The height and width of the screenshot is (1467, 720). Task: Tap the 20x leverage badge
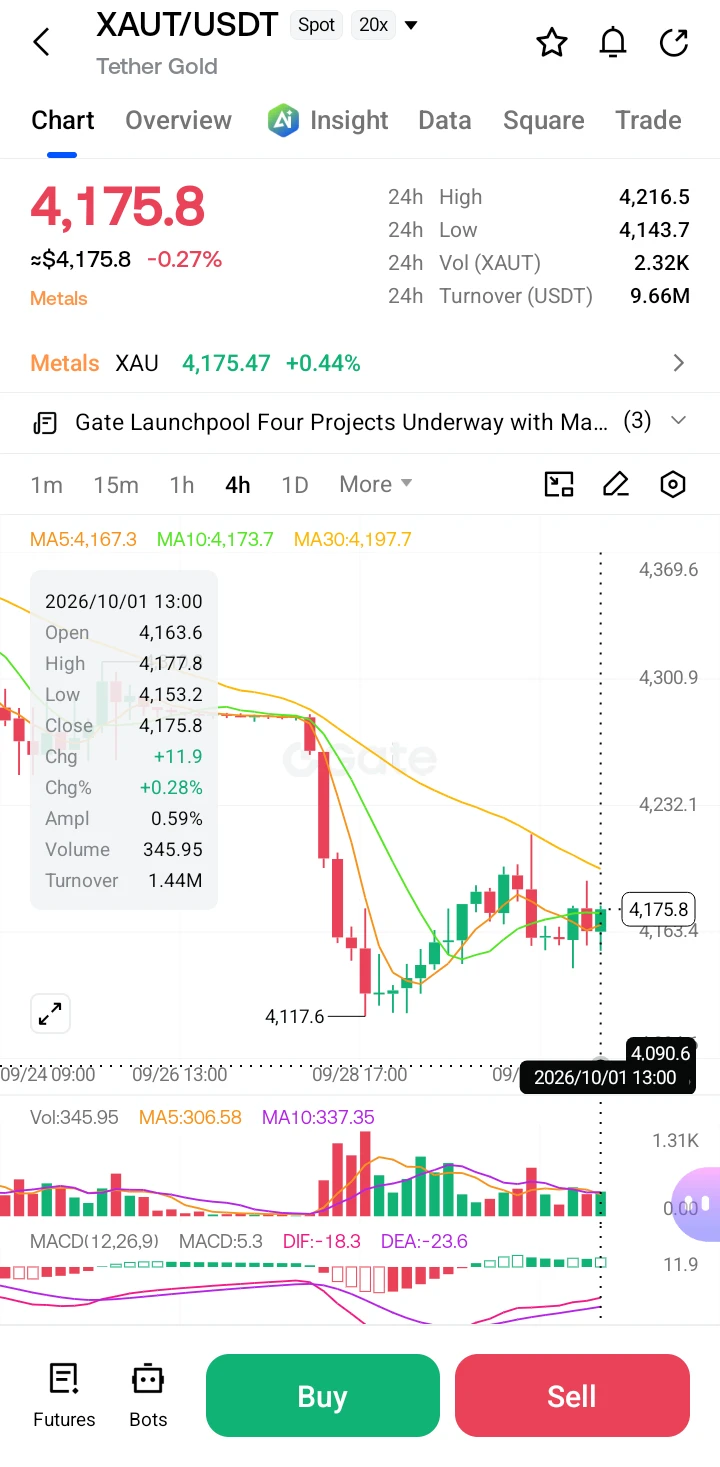coord(374,25)
